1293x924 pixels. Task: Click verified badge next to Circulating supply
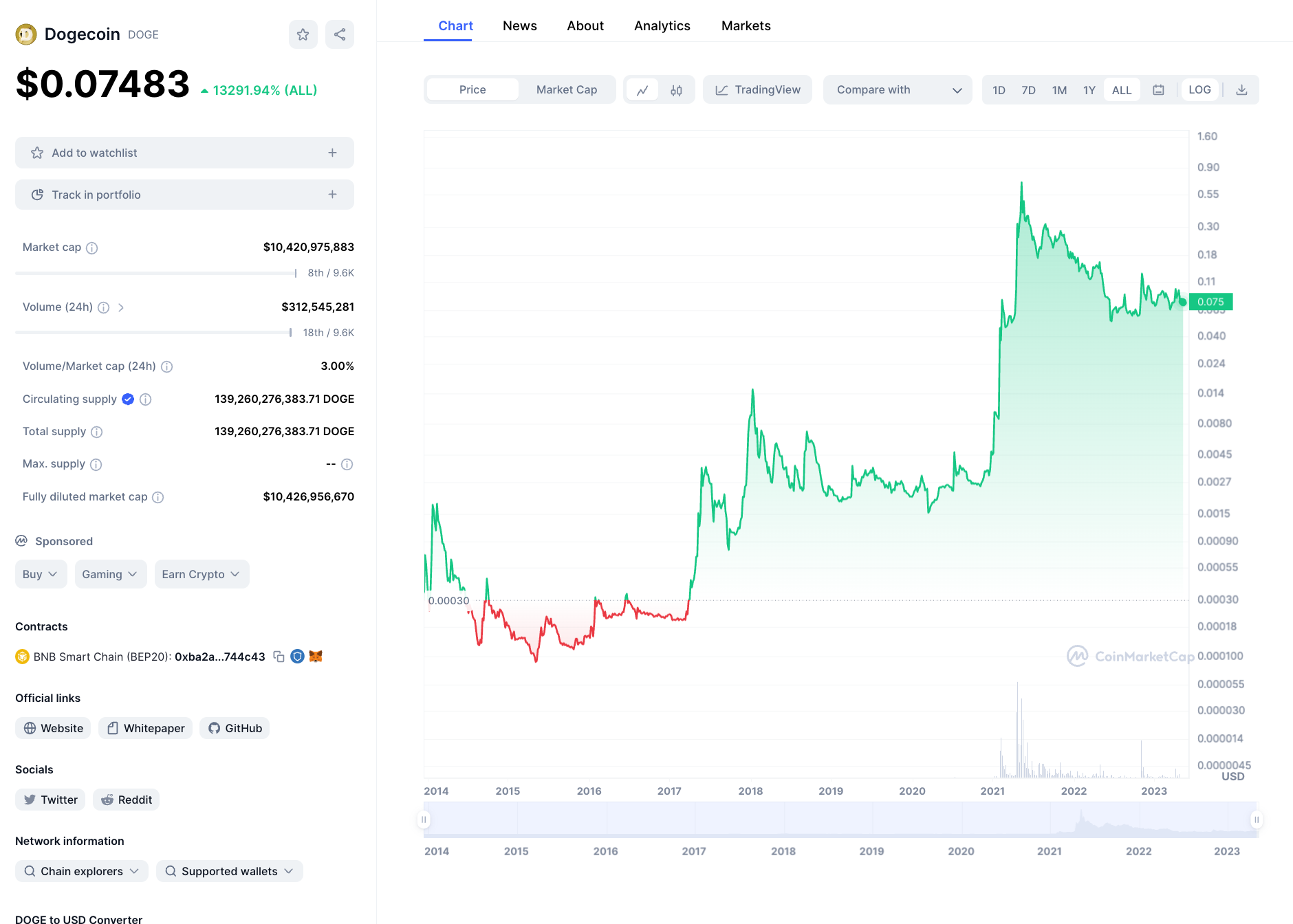128,399
